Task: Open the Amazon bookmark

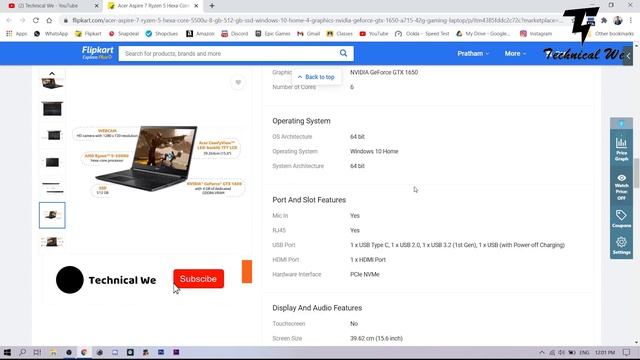Action: (x=200, y=33)
